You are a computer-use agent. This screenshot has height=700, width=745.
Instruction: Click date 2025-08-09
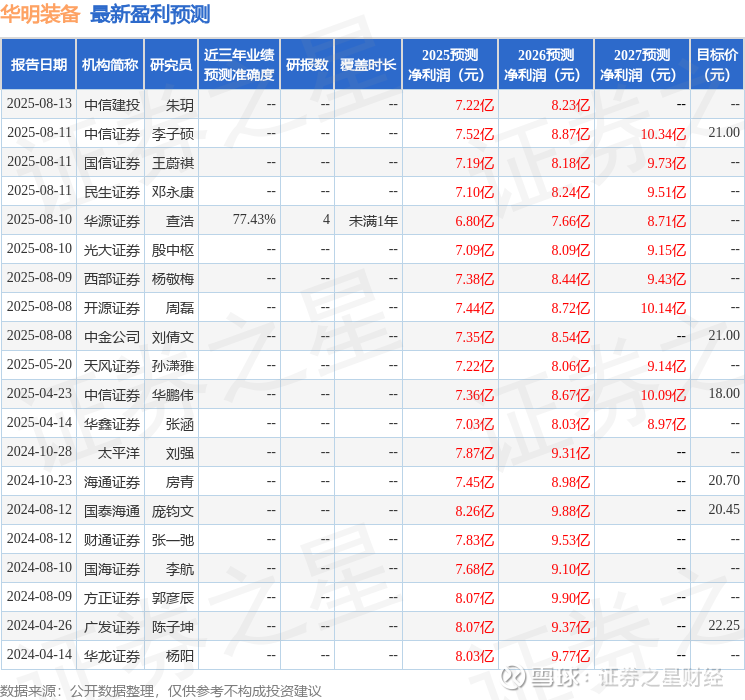[x=39, y=278]
